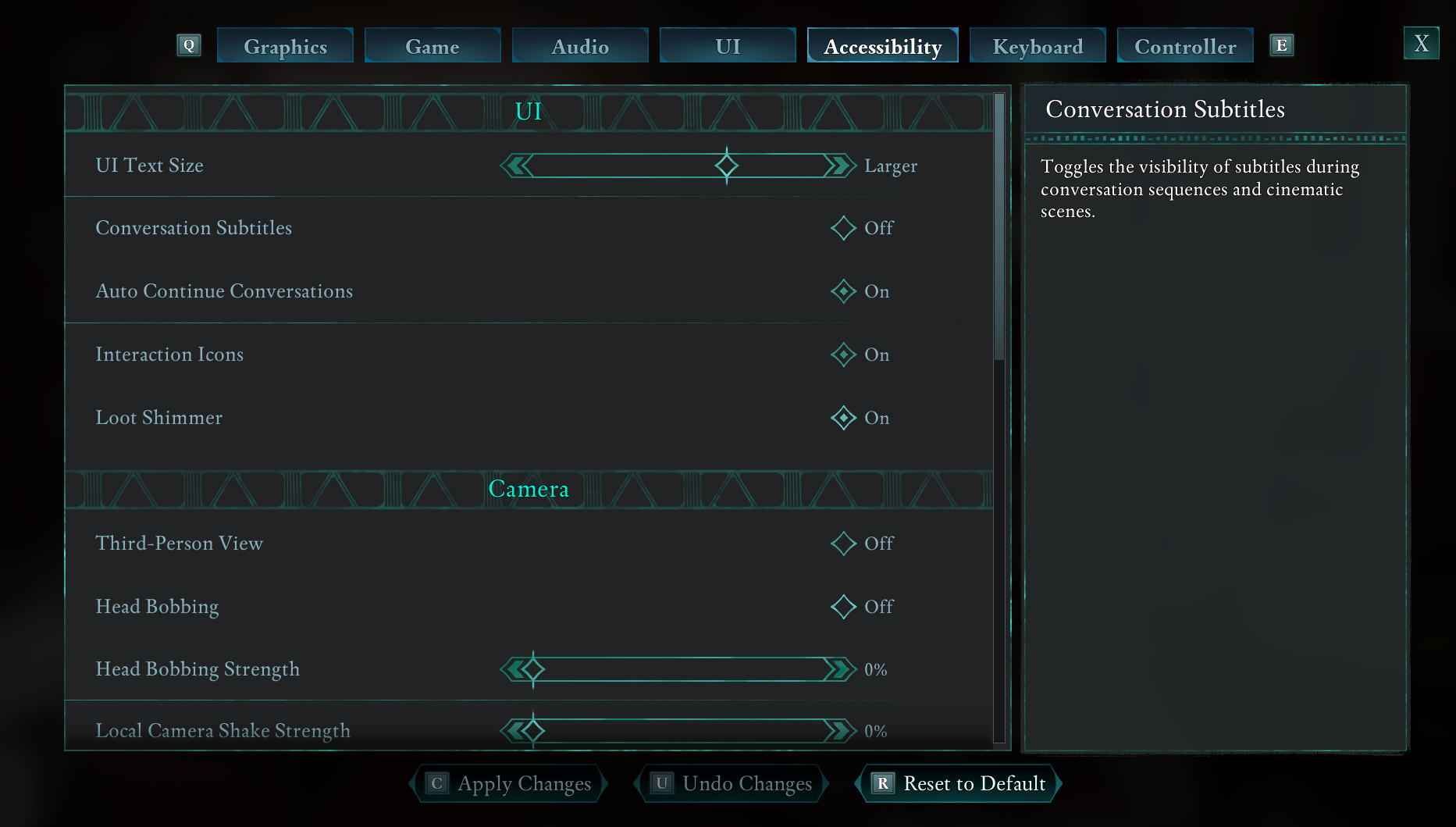The height and width of the screenshot is (827, 1456).
Task: Increase UI Text Size with right arrow
Action: [x=840, y=166]
